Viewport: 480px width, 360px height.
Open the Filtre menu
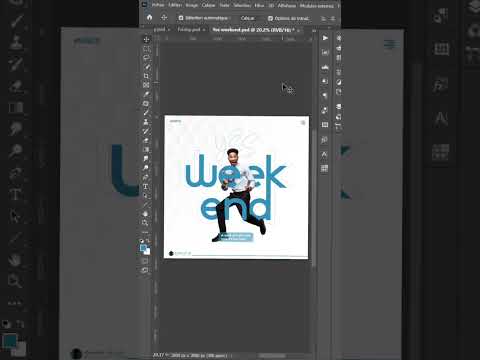(259, 5)
